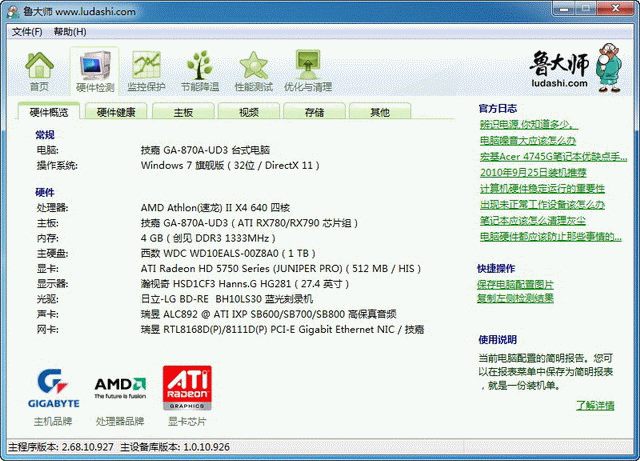Screen dimensions: 640x461
Task: Switch to the 硬件健康 tab
Action: (x=116, y=112)
